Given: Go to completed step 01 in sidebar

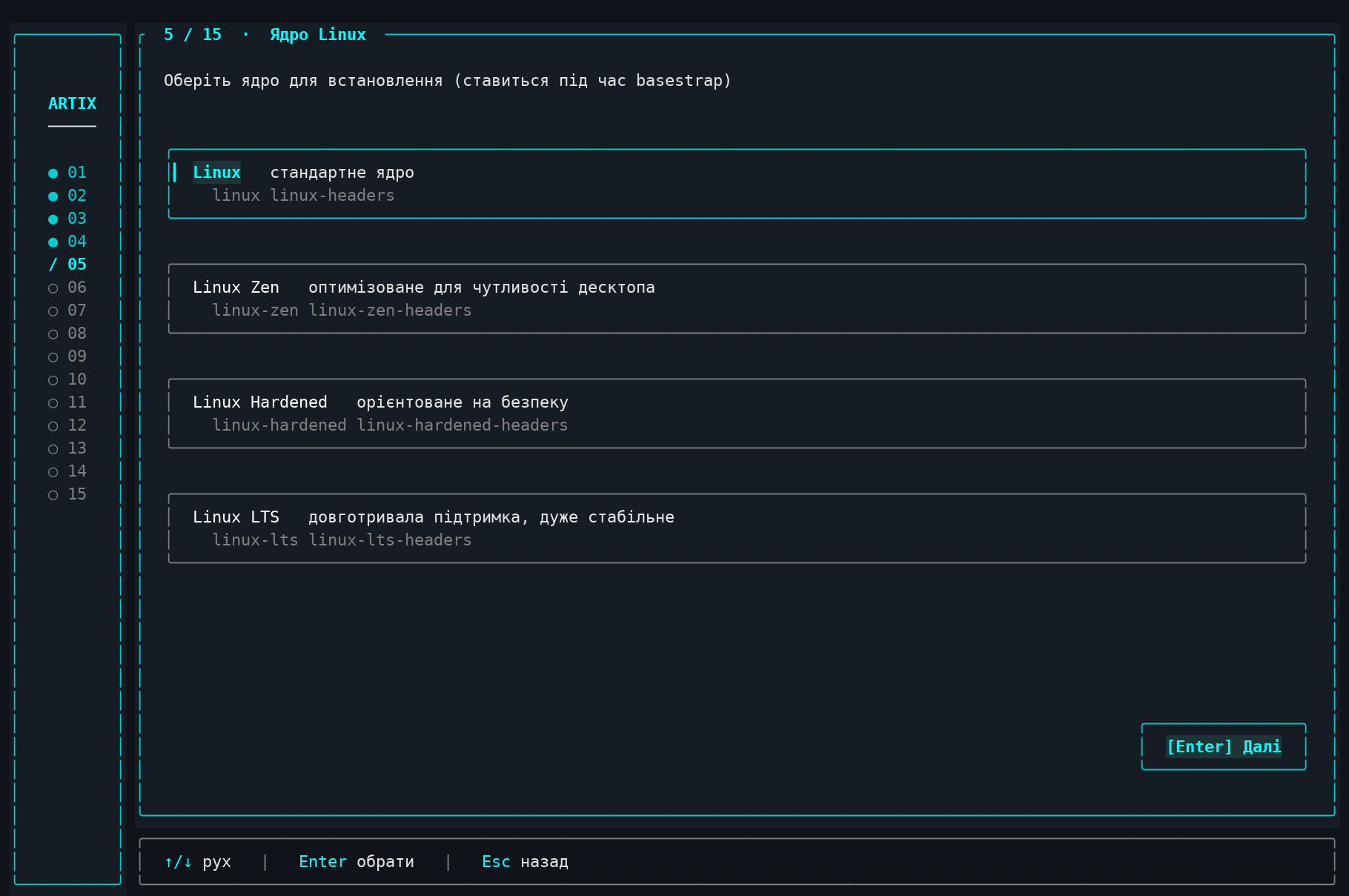Looking at the screenshot, I should 67,173.
